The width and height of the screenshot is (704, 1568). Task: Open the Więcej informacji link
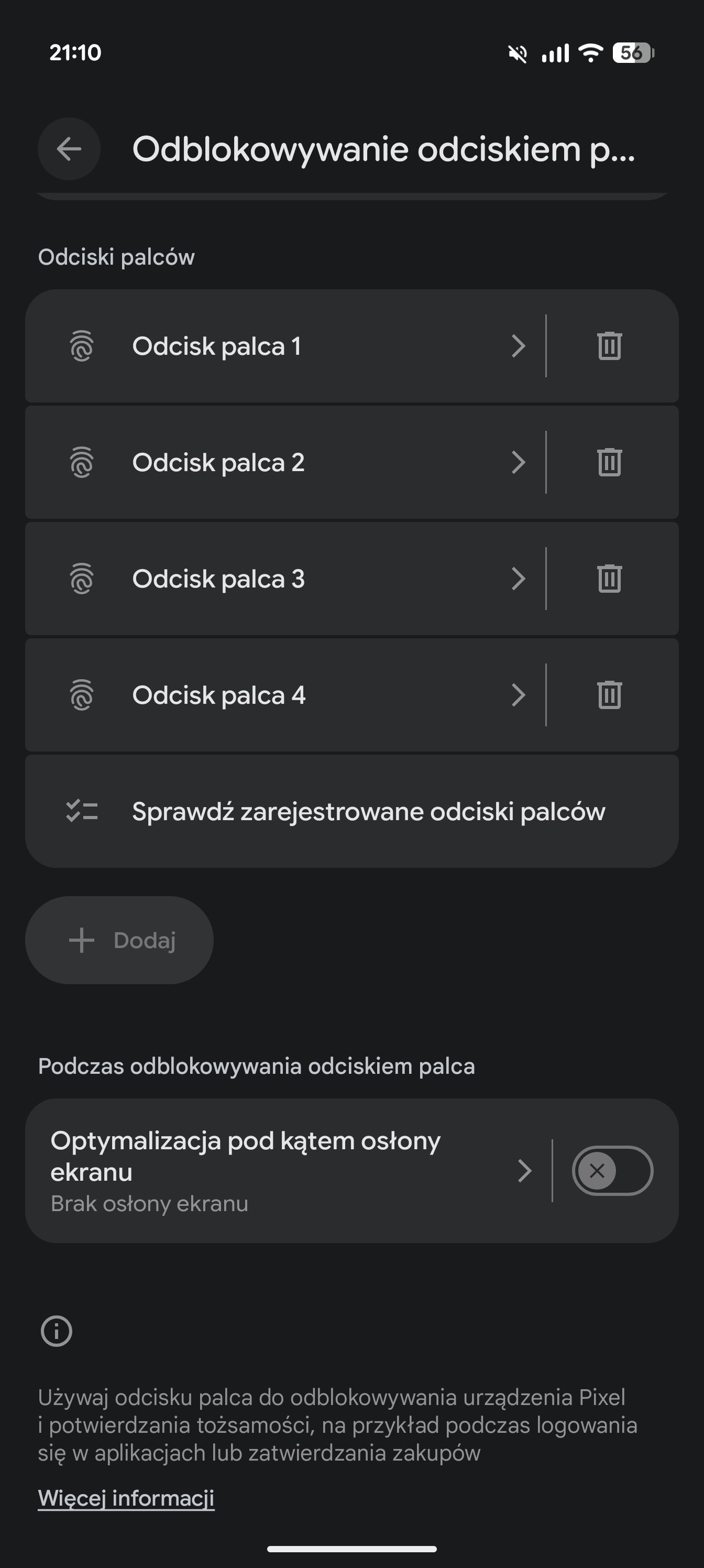126,1498
